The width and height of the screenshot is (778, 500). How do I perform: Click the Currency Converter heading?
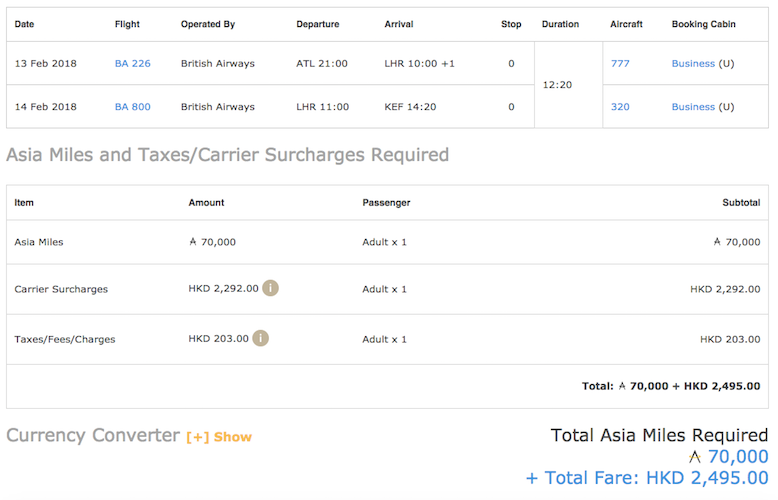click(x=93, y=436)
